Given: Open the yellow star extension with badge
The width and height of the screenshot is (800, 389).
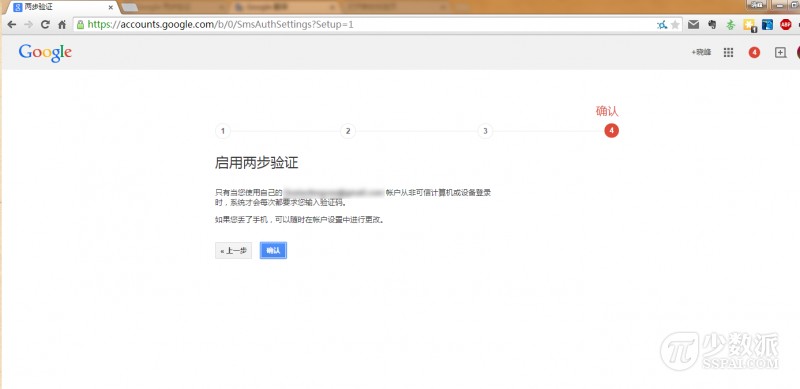Looking at the screenshot, I should point(749,25).
